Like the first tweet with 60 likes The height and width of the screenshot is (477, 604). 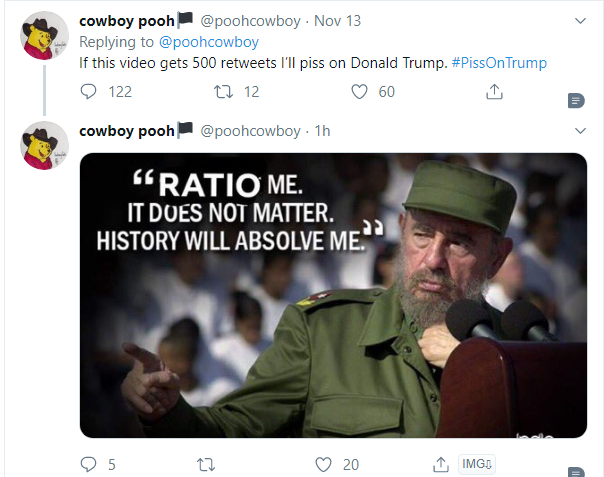362,92
